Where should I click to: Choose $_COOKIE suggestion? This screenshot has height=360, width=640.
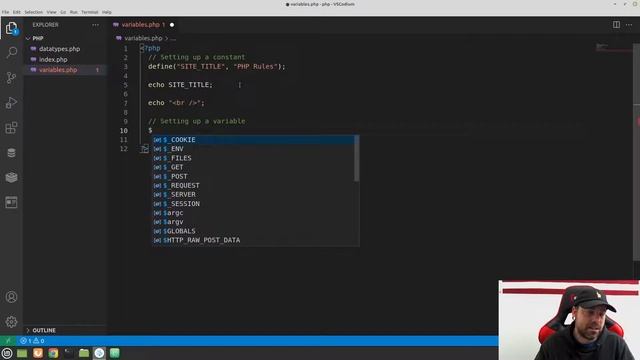(x=253, y=140)
